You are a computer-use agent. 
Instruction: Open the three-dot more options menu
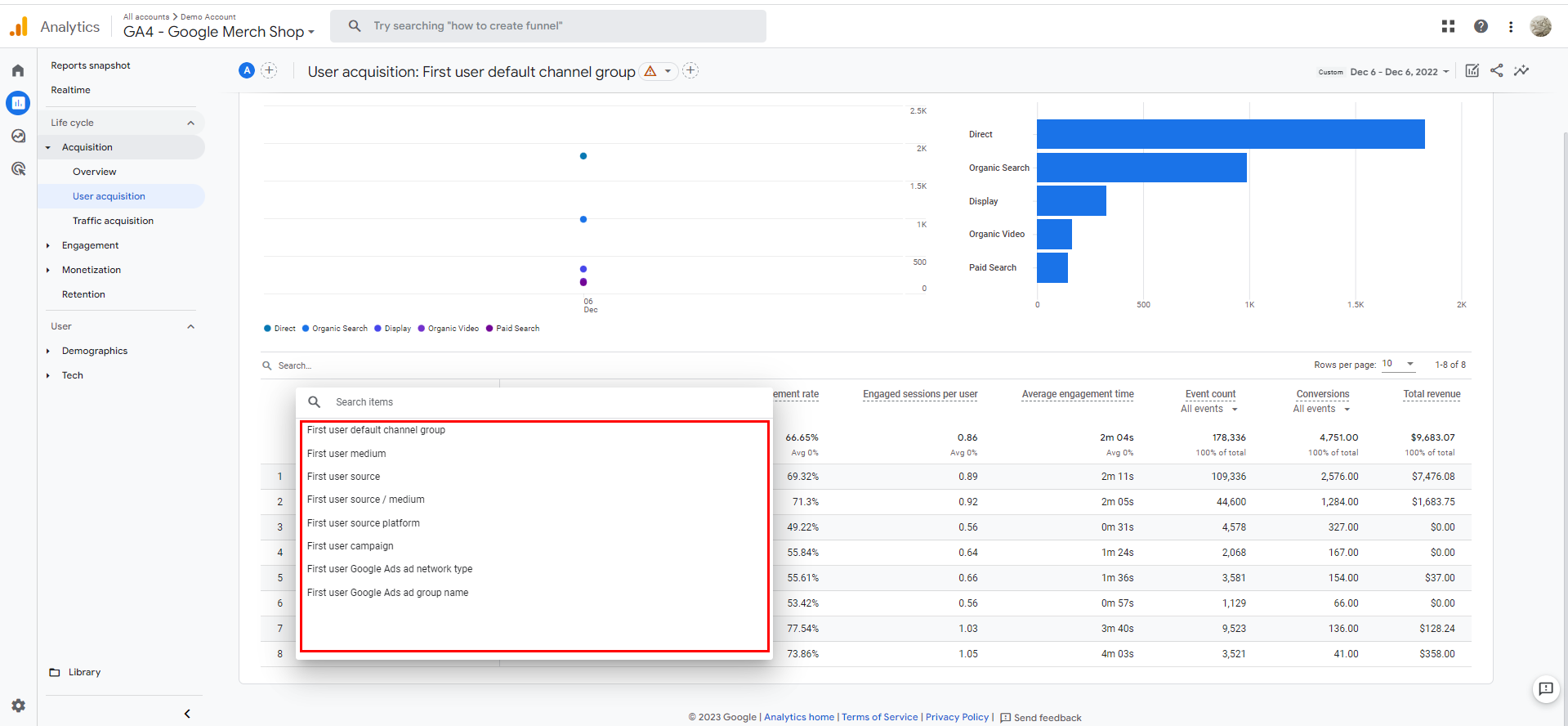[1511, 26]
